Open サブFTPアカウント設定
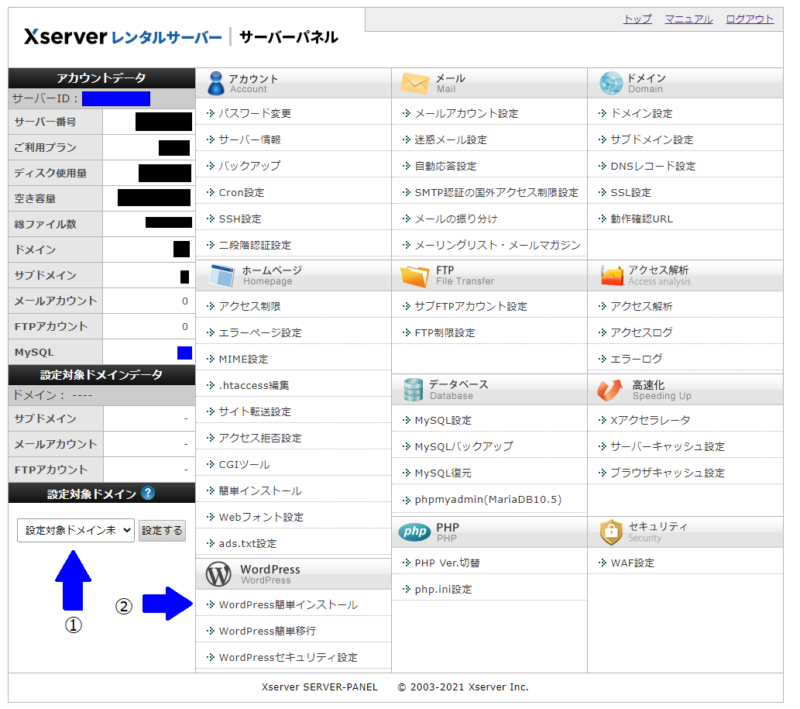 (470, 306)
